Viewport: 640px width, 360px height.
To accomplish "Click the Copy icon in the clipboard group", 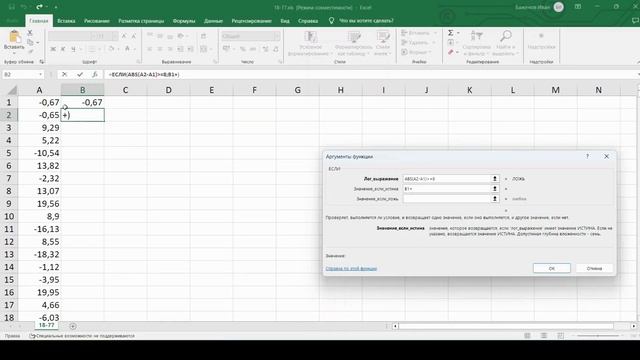I will coord(30,42).
